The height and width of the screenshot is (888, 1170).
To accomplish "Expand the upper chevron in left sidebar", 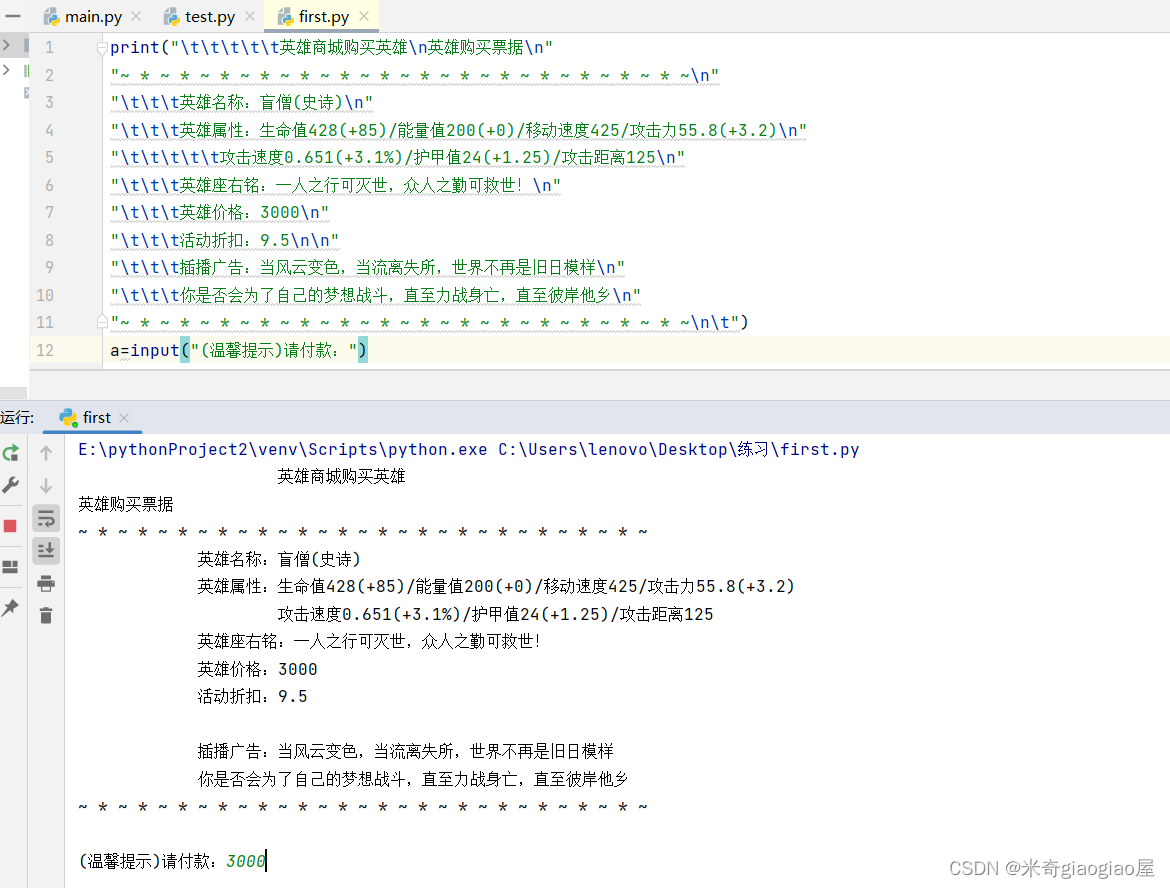I will pos(6,45).
